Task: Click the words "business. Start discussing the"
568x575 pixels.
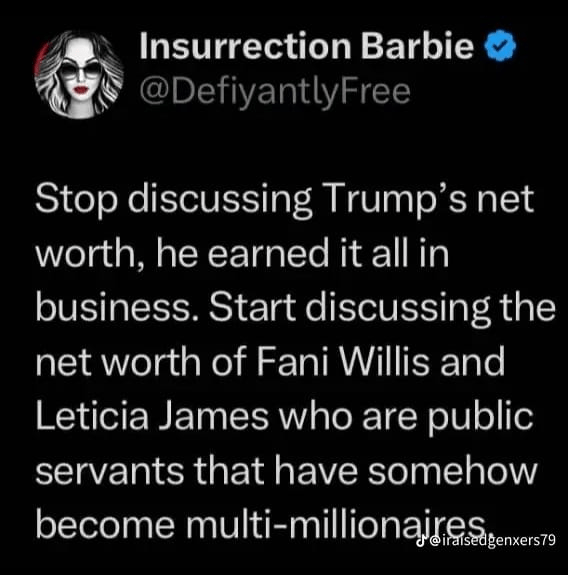Action: tap(296, 308)
